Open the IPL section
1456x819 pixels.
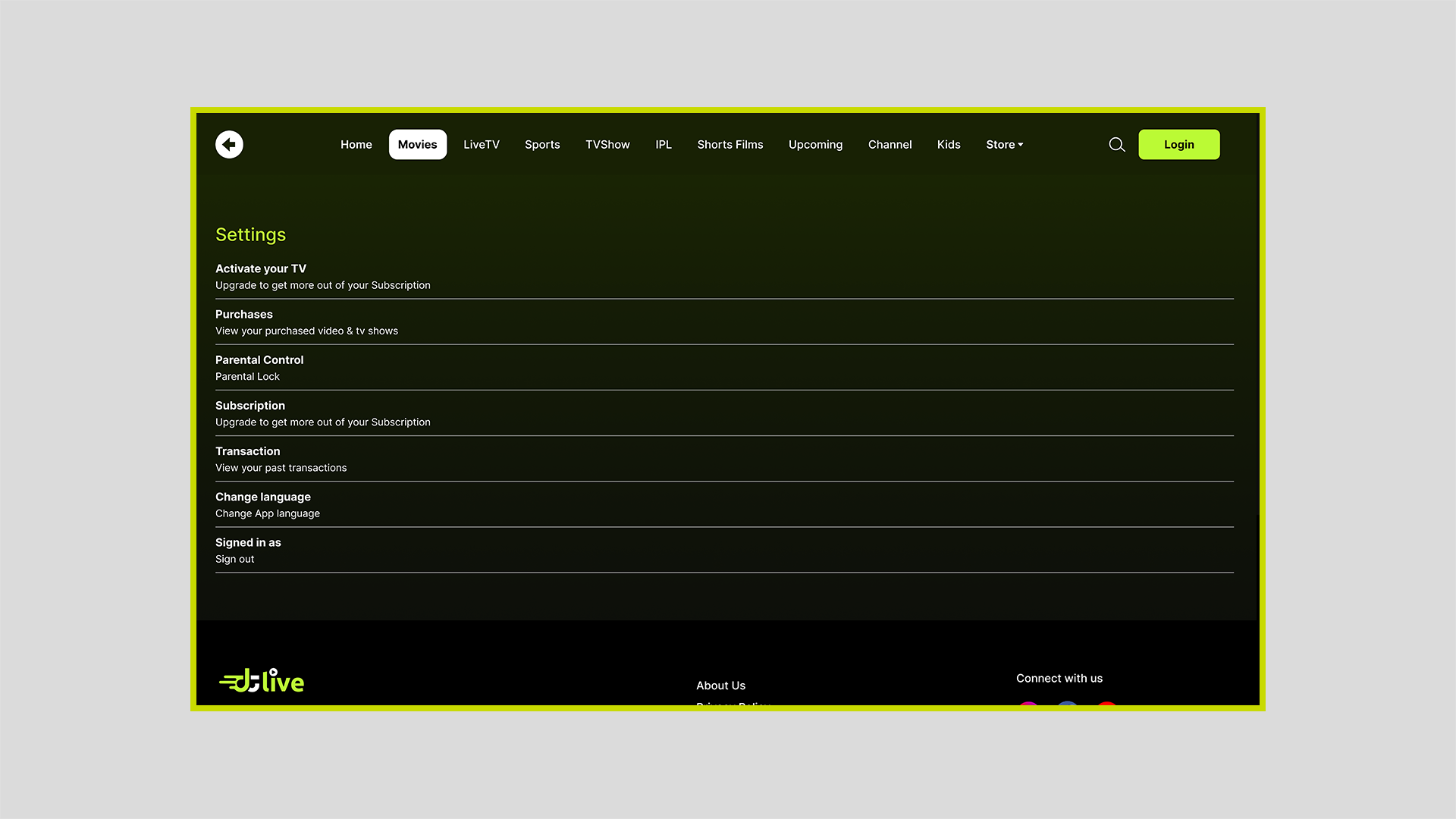coord(664,144)
